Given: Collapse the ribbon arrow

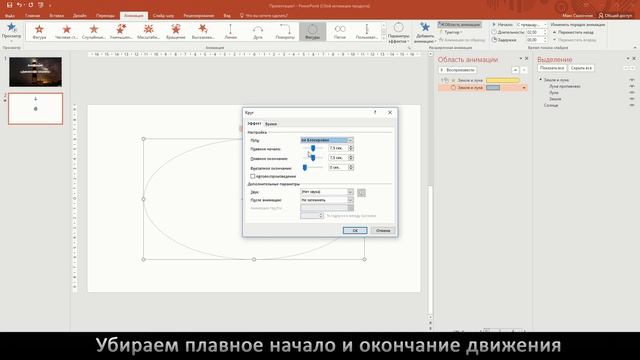Looking at the screenshot, I should click(x=635, y=48).
